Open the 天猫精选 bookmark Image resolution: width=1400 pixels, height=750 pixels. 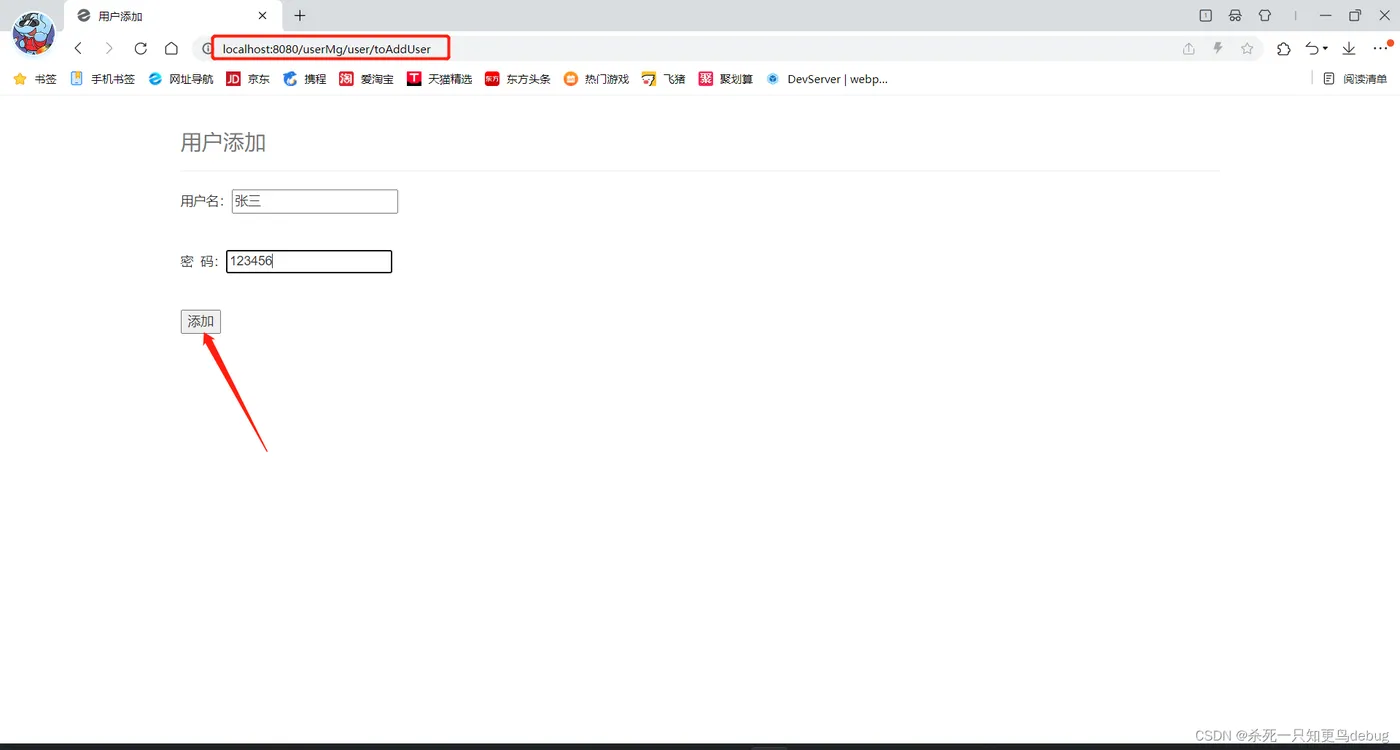pyautogui.click(x=440, y=79)
